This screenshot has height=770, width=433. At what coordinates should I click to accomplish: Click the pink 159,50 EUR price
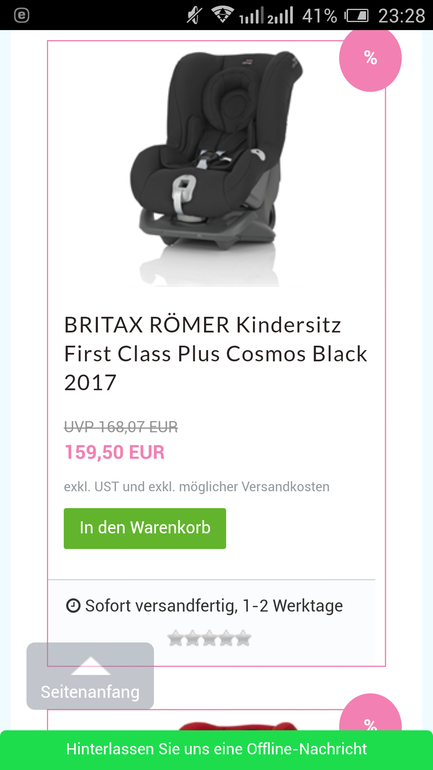pos(114,452)
